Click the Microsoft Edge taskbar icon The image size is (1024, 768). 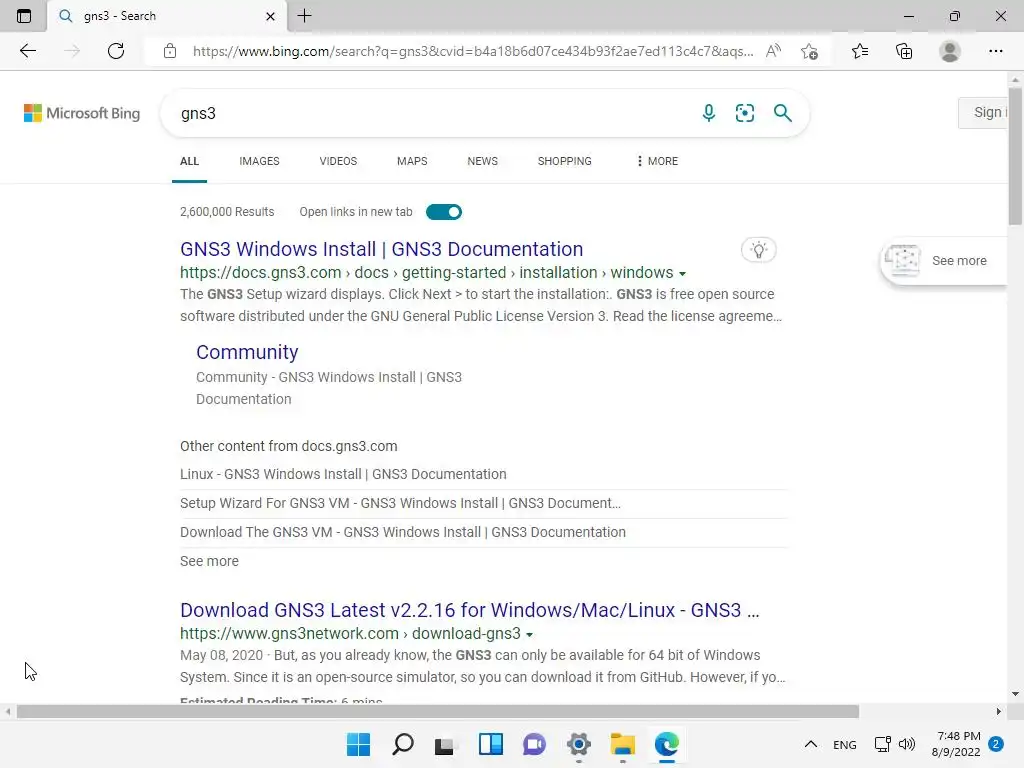coord(667,744)
